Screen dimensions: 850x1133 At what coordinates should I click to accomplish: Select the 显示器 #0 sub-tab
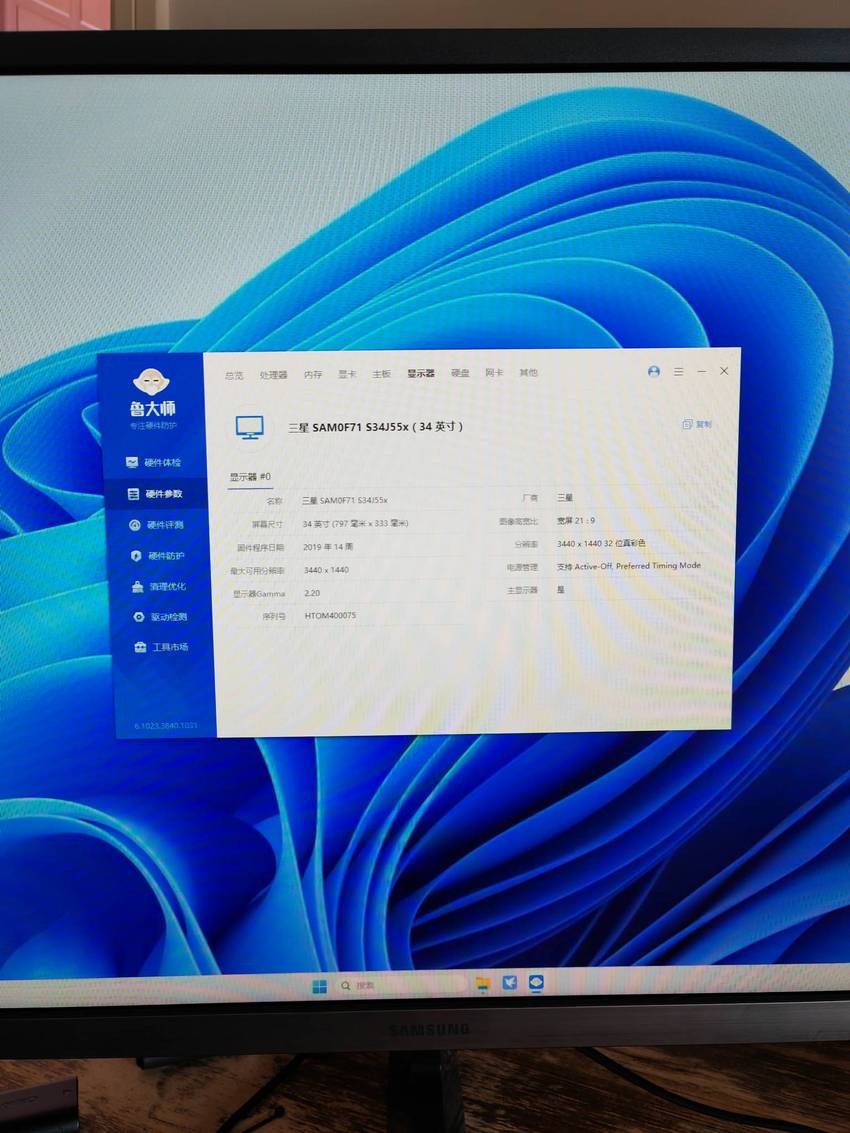(x=250, y=477)
